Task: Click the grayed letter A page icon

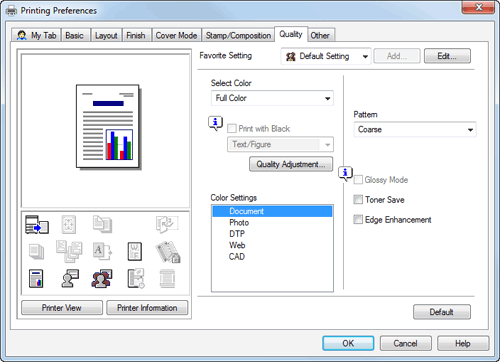Action: click(102, 251)
